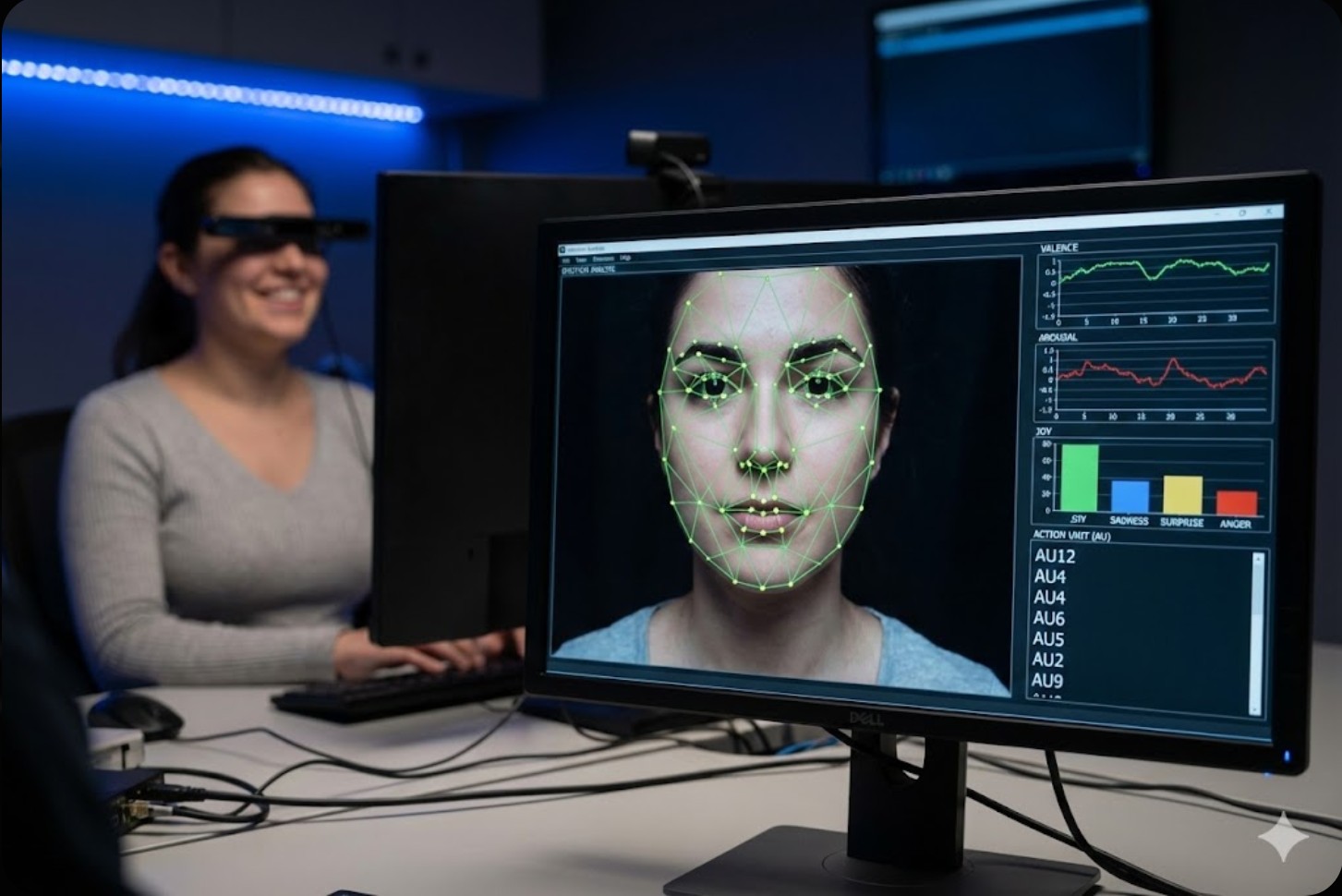
Task: Select AU5 in the Action Unit list
Action: [x=1047, y=639]
